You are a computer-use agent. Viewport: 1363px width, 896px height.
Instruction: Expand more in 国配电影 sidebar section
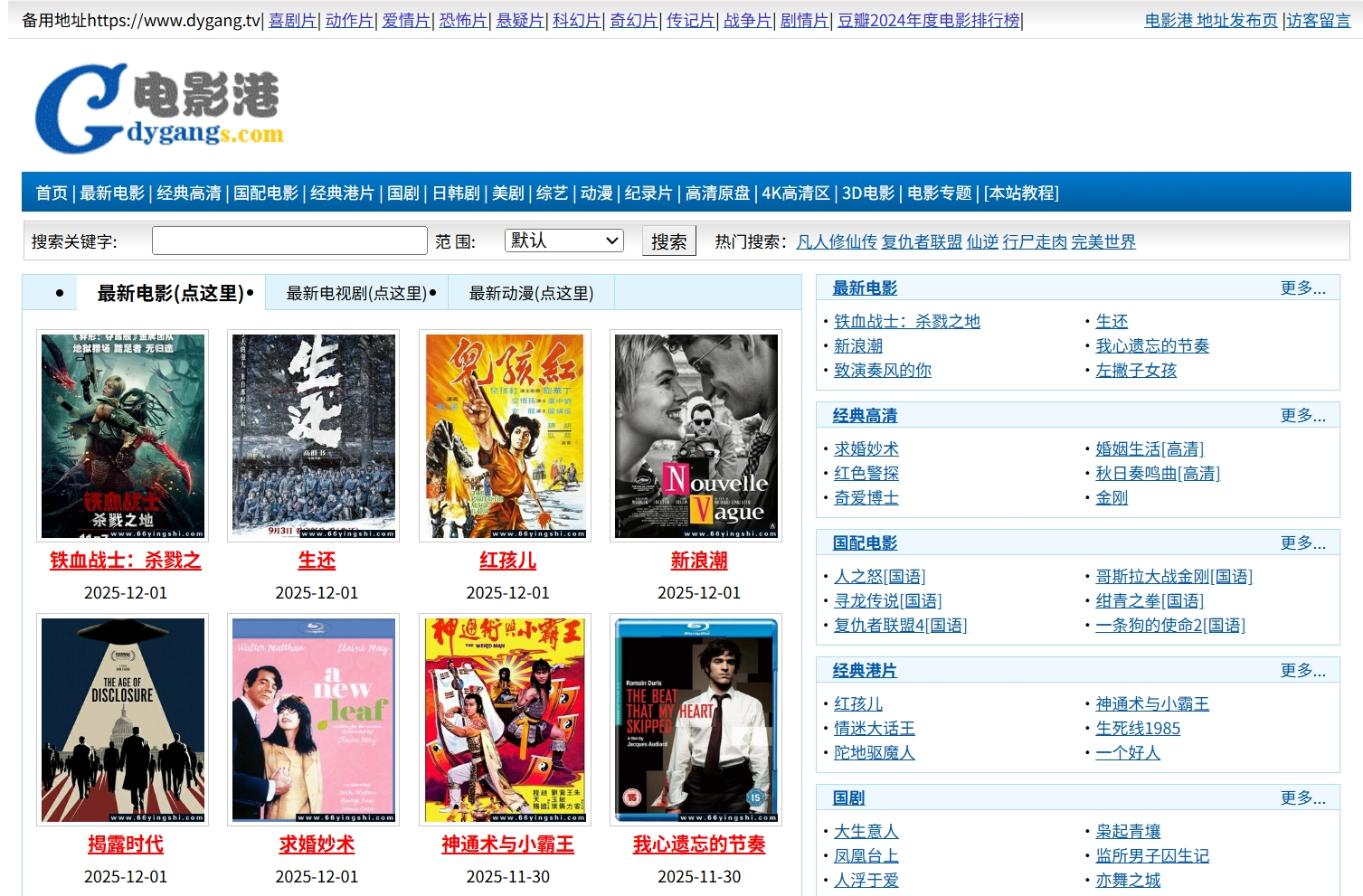tap(1302, 543)
